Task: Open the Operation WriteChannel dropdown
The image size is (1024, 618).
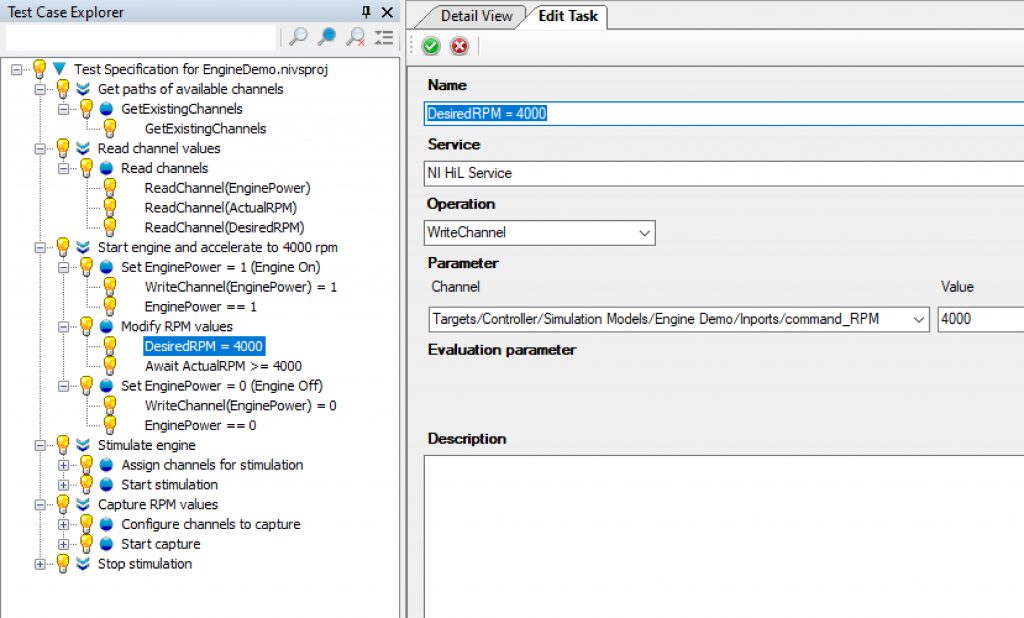Action: [644, 233]
